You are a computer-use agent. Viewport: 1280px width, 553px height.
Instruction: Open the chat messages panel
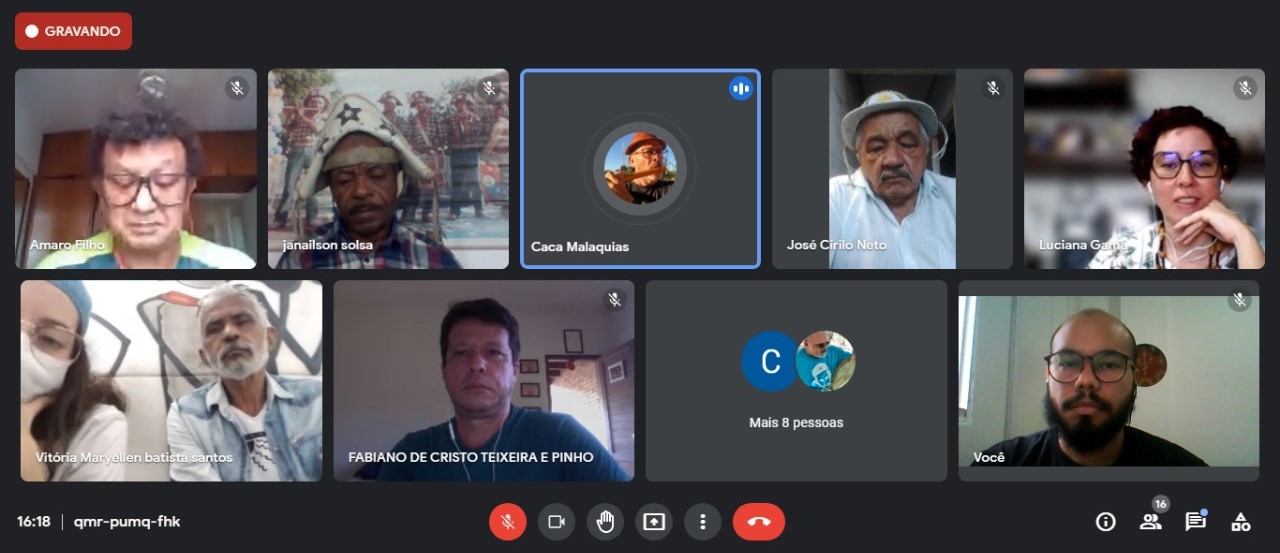[x=1195, y=521]
